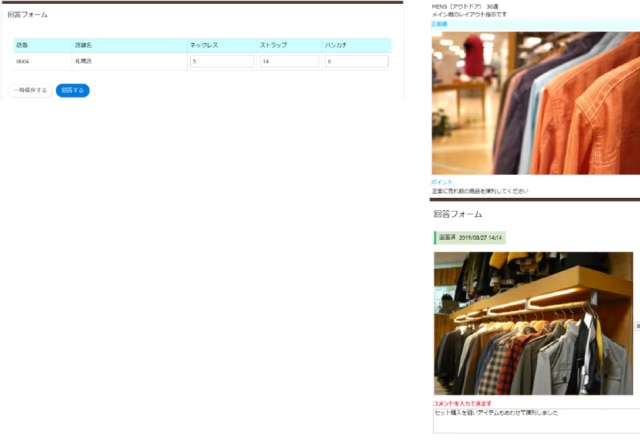Click the 正面棚 section label
The width and height of the screenshot is (640, 440).
coord(440,24)
